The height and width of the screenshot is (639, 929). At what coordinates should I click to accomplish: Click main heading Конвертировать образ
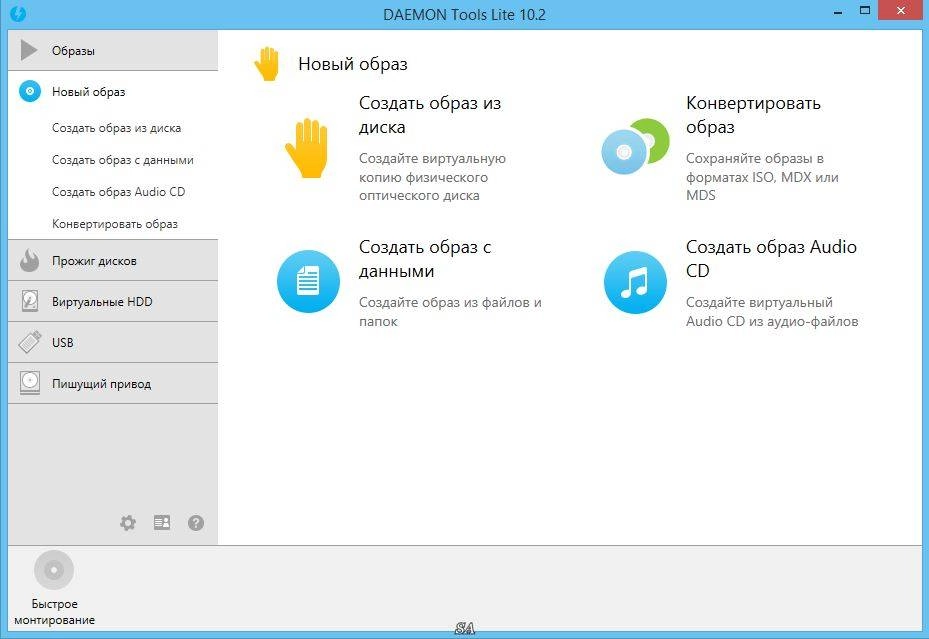(753, 115)
